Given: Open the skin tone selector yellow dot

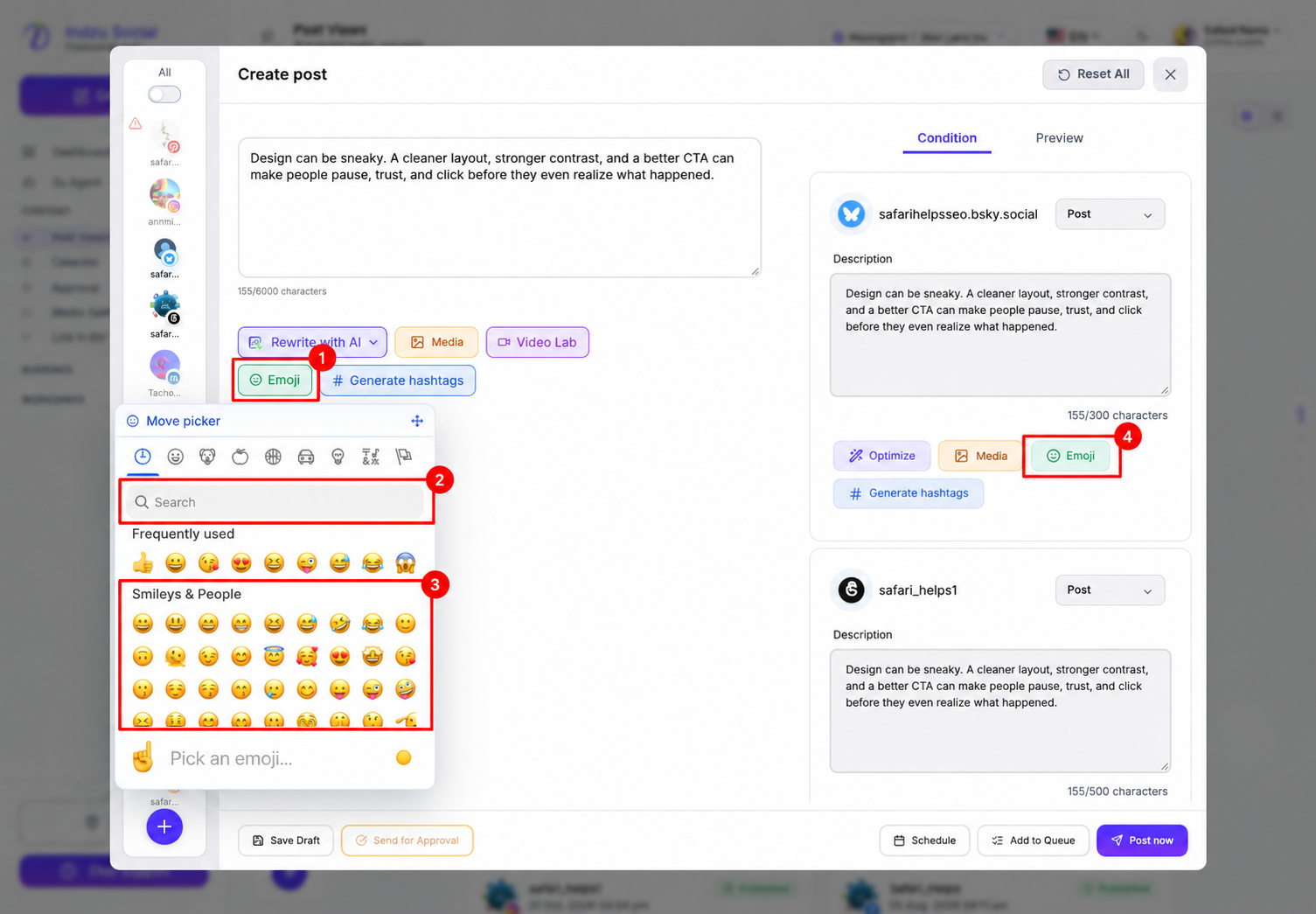Looking at the screenshot, I should (x=403, y=757).
